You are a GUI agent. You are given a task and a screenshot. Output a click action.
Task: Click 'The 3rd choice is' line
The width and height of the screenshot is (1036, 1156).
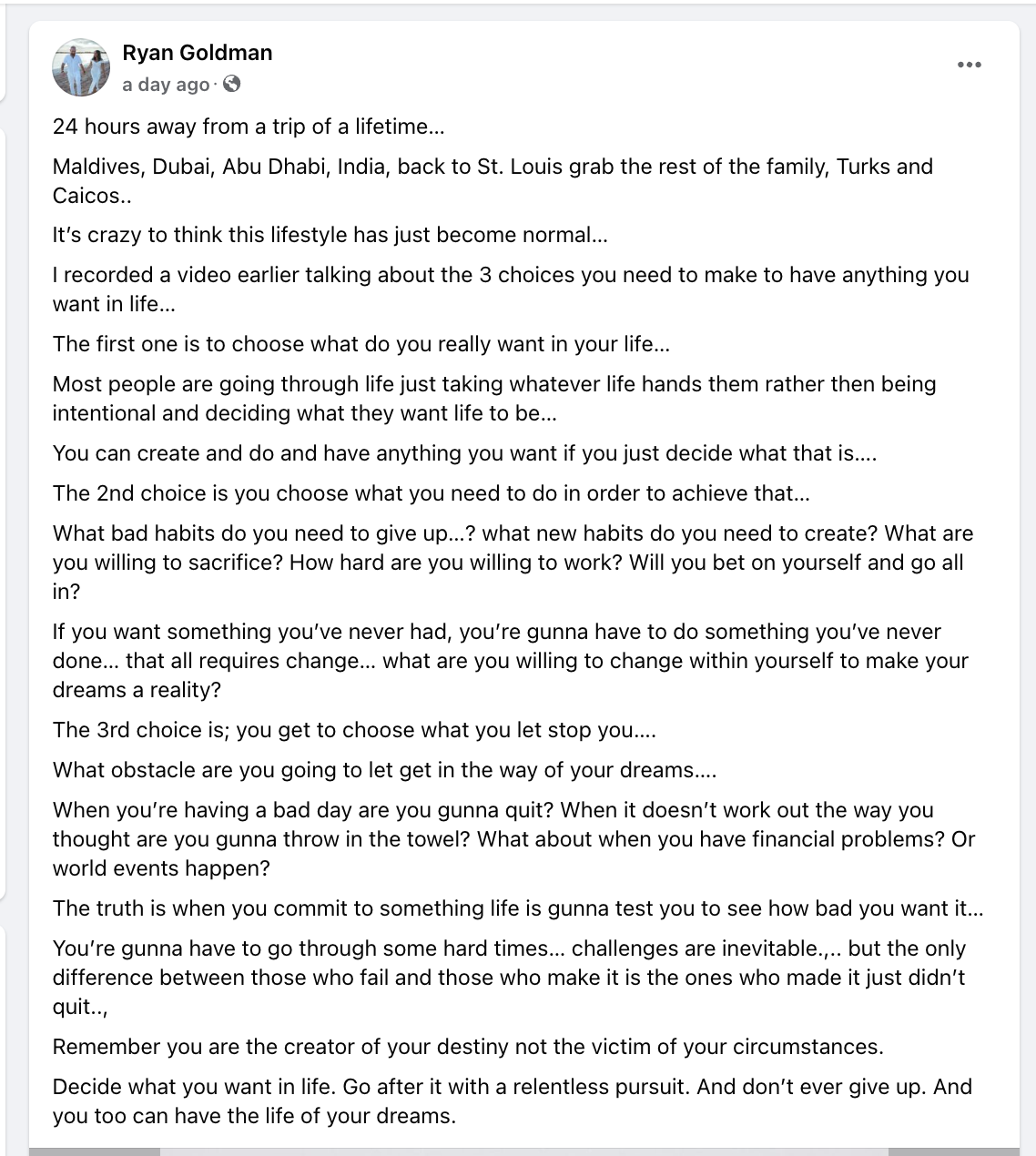click(x=354, y=730)
